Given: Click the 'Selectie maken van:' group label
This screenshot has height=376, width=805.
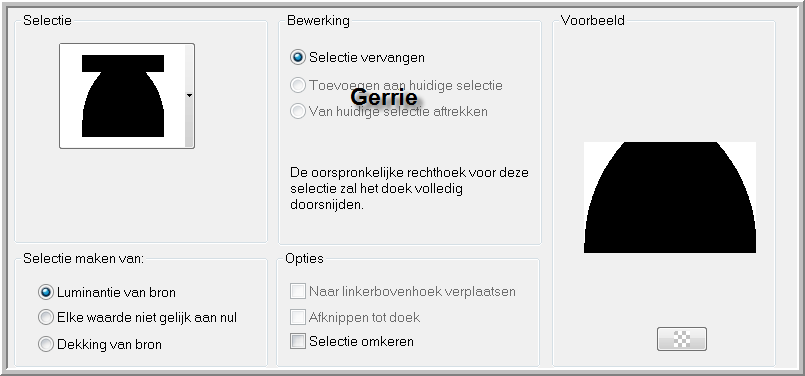Looking at the screenshot, I should coord(84,258).
